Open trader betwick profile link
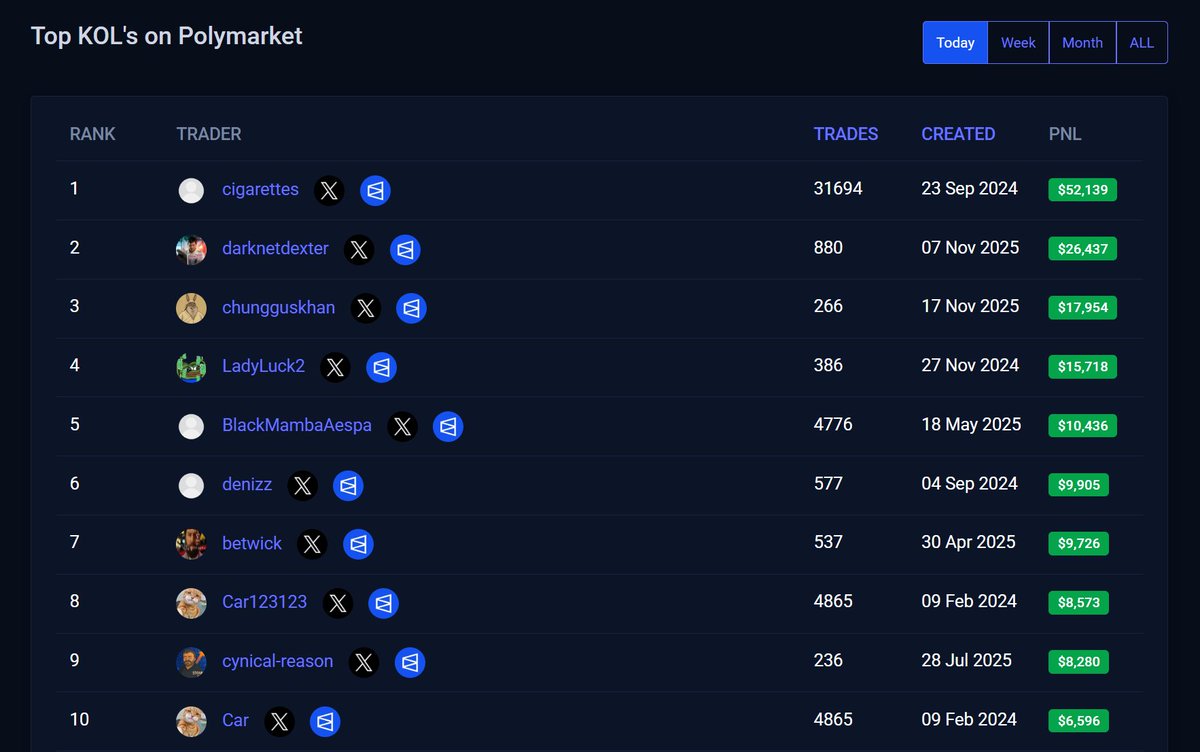The height and width of the screenshot is (752, 1200). coord(252,543)
